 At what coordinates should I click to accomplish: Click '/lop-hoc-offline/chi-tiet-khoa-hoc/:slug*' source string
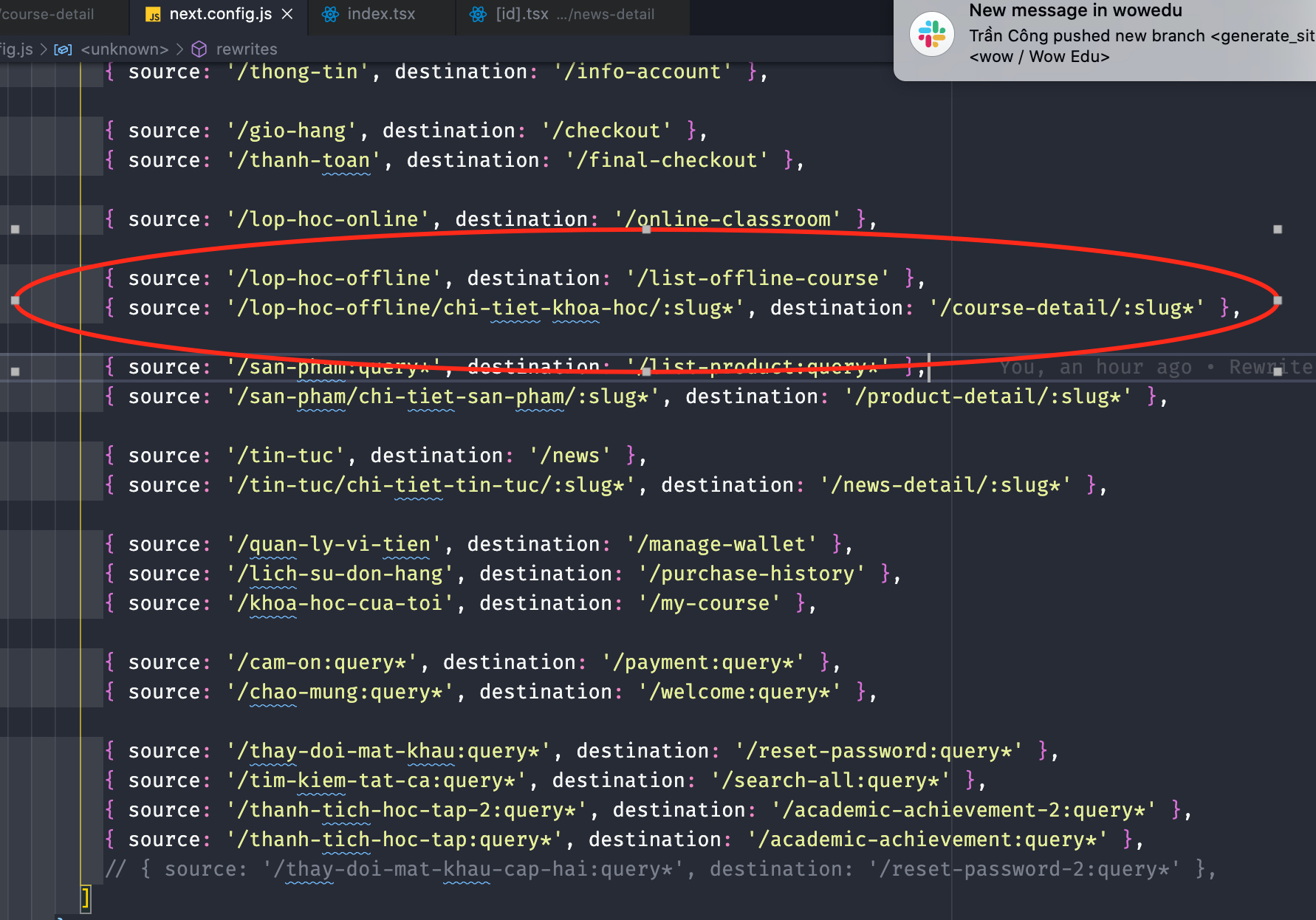[485, 308]
